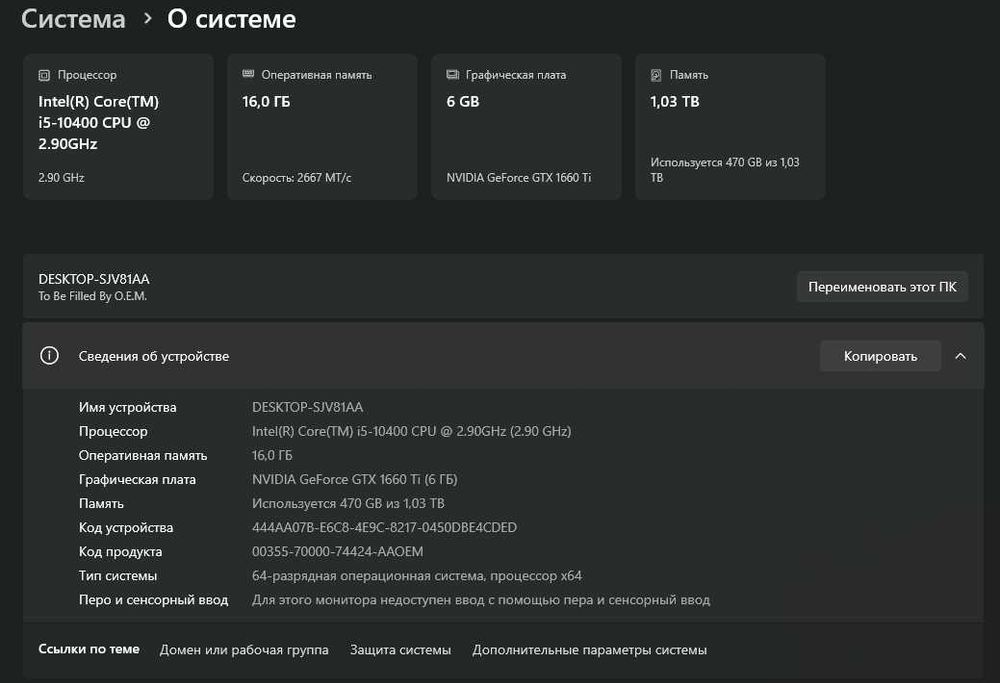Select Используется 470 GB из 1,03 ТВ detail value
Image resolution: width=1000 pixels, height=683 pixels.
pos(348,504)
